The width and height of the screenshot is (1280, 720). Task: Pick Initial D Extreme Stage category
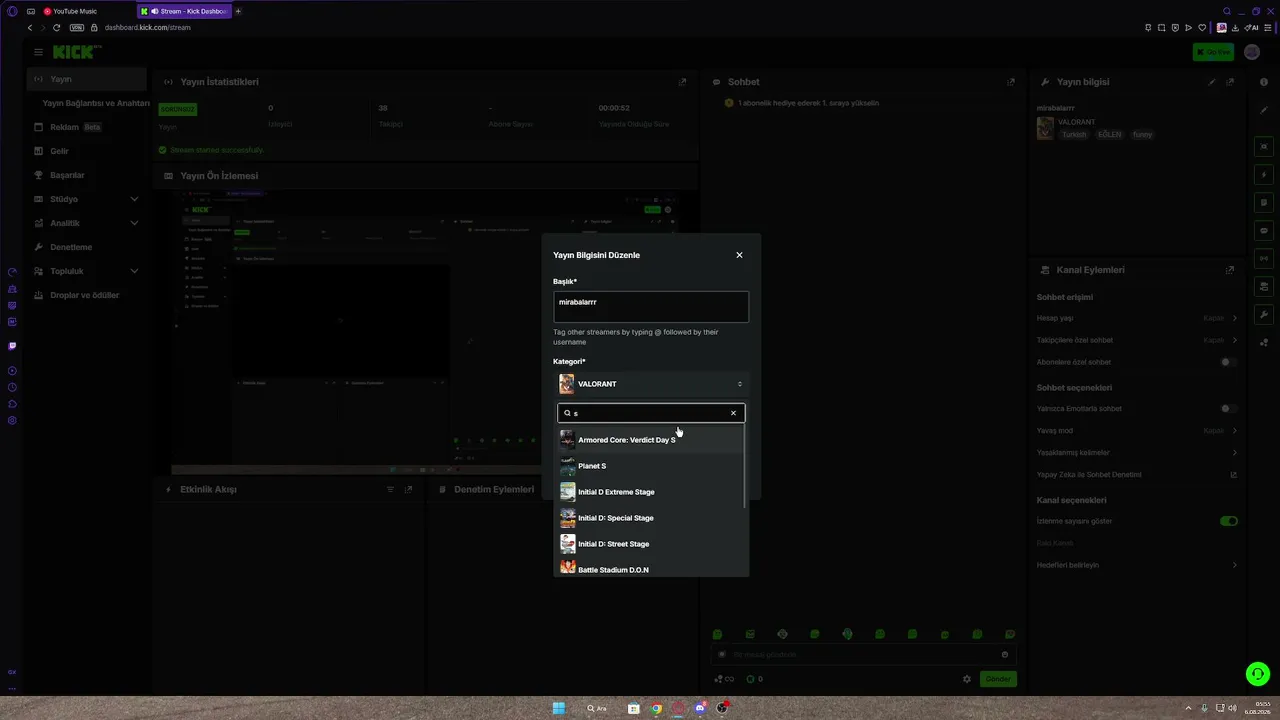pyautogui.click(x=651, y=492)
